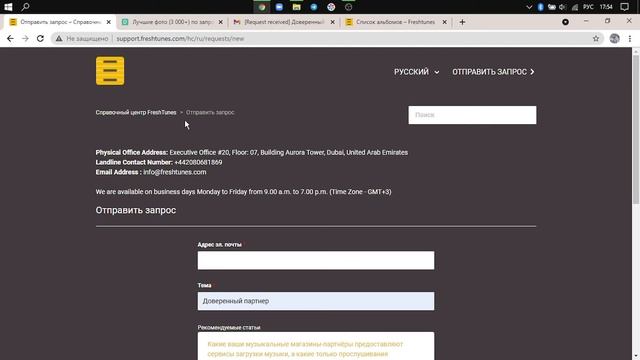Click the page vertical scrollbar
The image size is (640, 360).
[x=636, y=130]
